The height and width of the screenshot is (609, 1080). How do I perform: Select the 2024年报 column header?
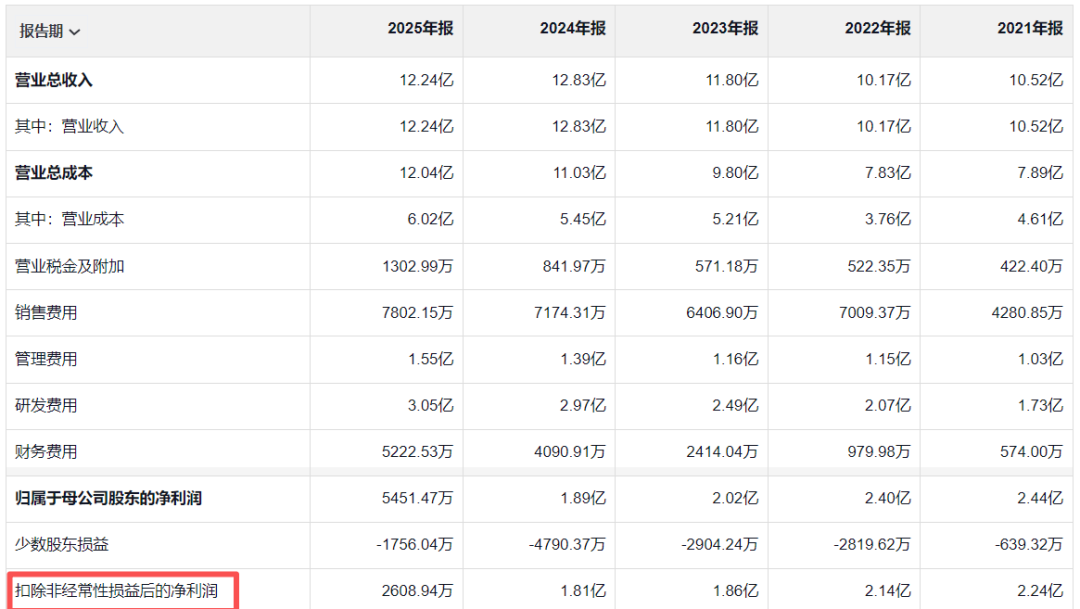click(x=573, y=29)
